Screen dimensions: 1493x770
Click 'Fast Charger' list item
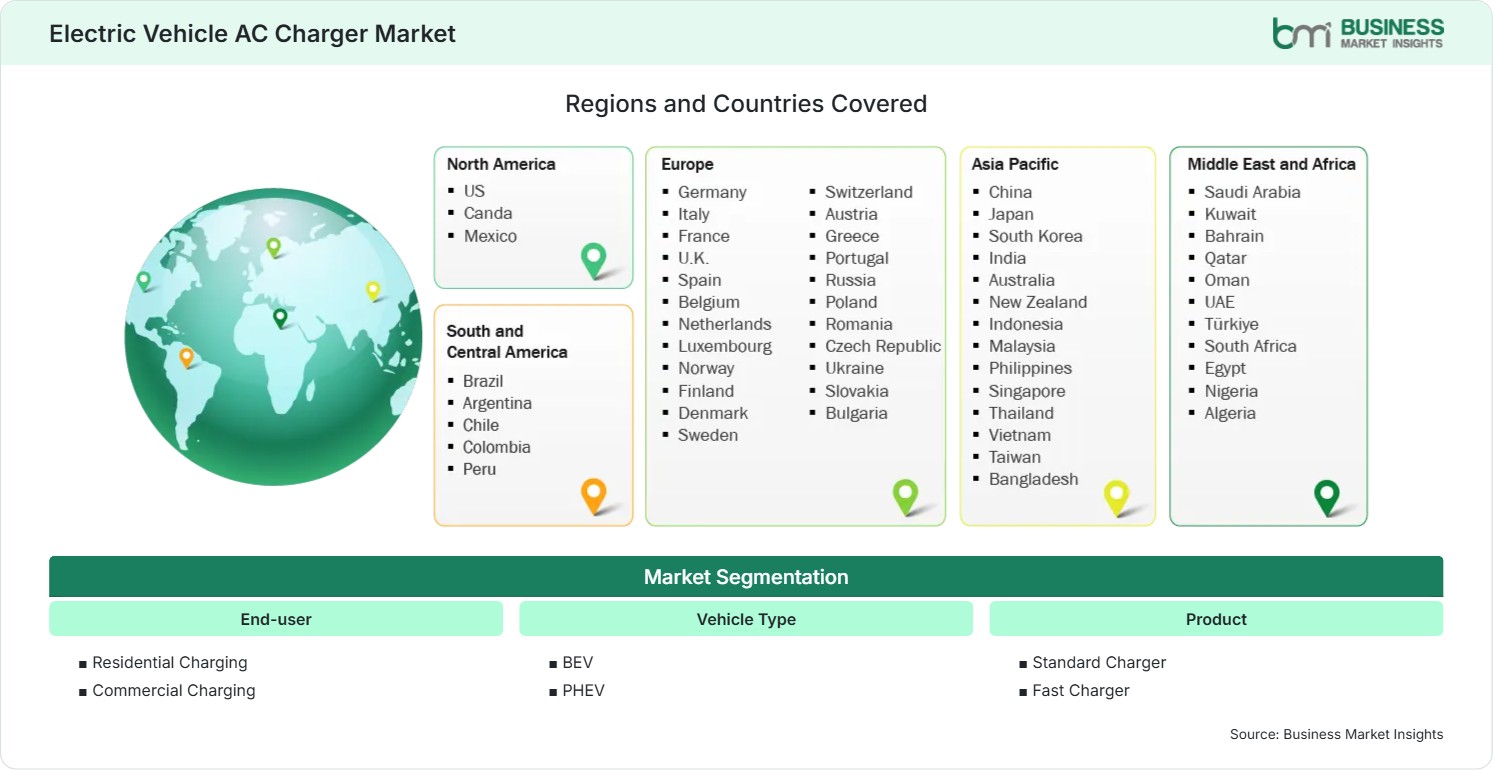coord(1081,690)
